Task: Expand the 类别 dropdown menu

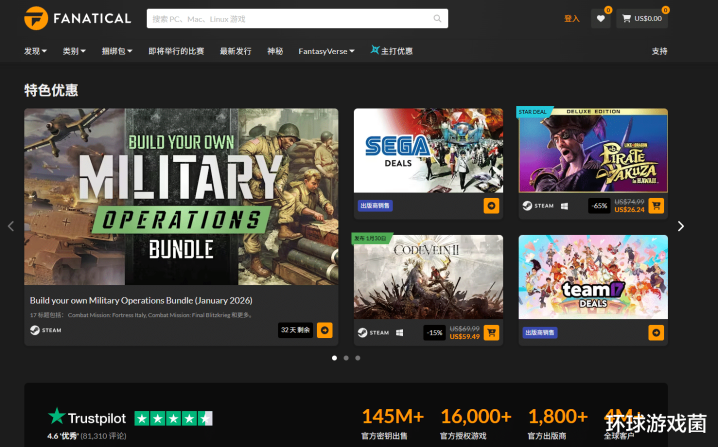Action: 74,51
